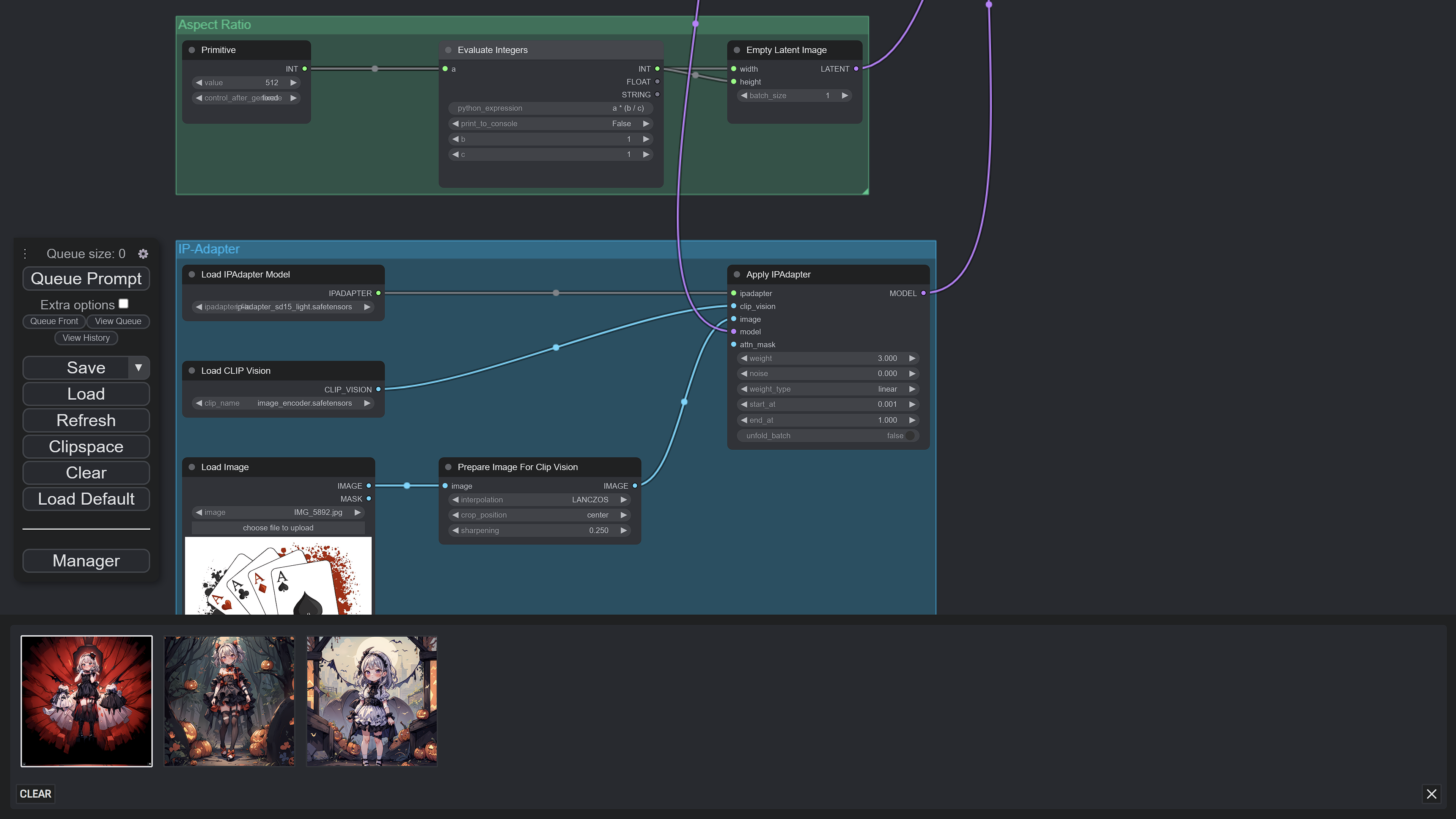Screen dimensions: 1456x819
Task: Collapse the Load CLIP Vision node dot
Action: [x=192, y=370]
